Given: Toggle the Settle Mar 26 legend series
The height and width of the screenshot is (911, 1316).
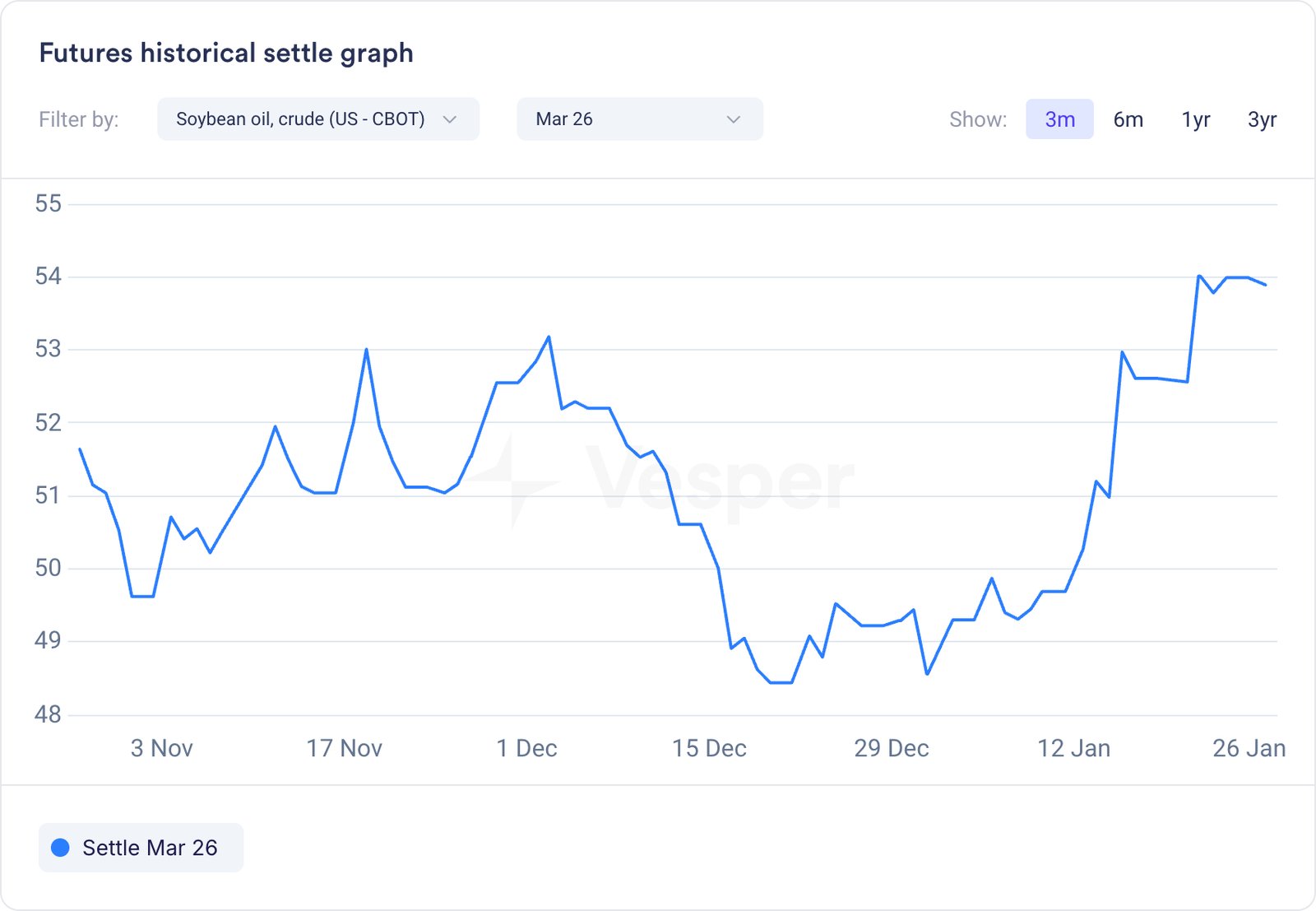Looking at the screenshot, I should point(141,848).
